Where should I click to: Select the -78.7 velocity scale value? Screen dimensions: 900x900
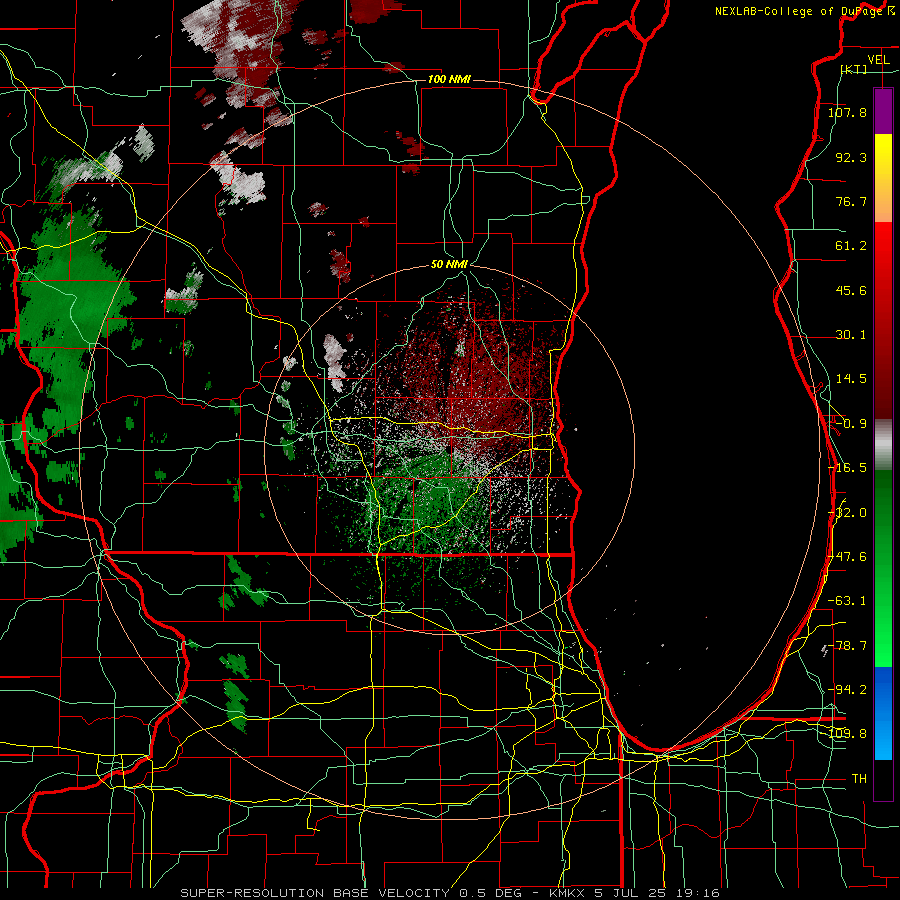pos(849,646)
